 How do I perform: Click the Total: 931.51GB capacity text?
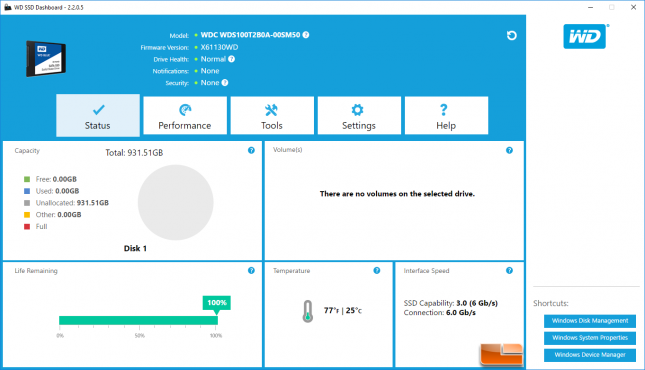(134, 153)
